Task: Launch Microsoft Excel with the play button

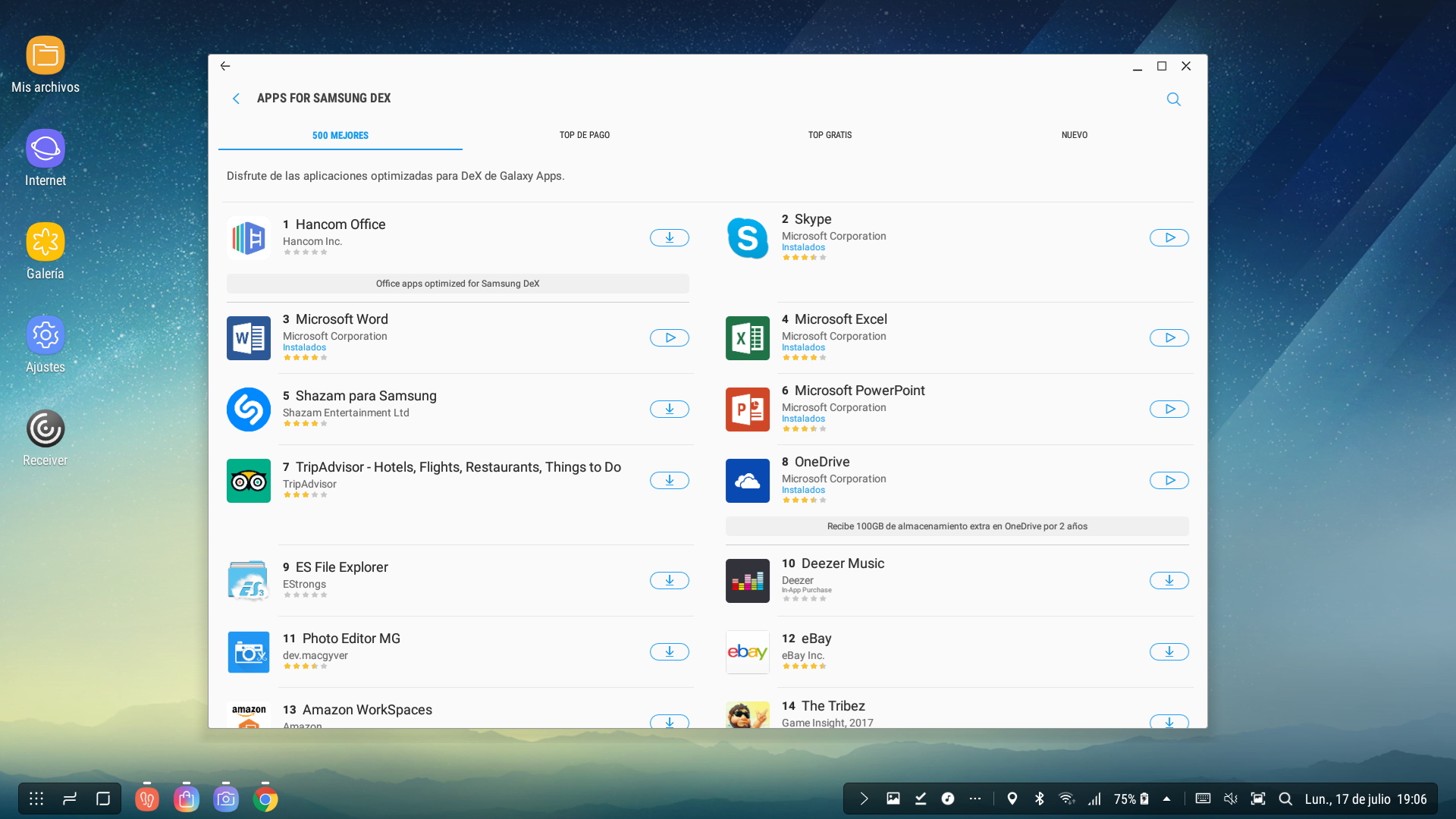Action: [x=1169, y=338]
